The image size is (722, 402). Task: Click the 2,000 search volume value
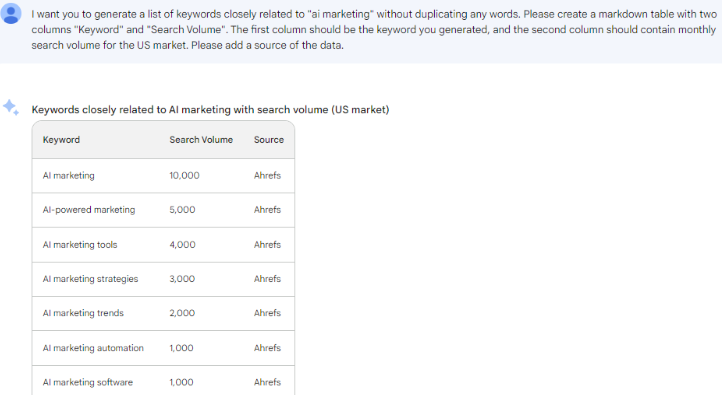(x=182, y=313)
